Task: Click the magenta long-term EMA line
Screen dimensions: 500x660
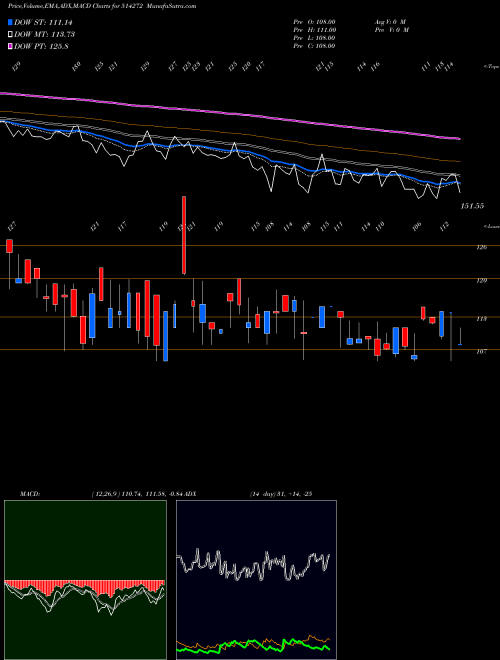Action: click(230, 114)
